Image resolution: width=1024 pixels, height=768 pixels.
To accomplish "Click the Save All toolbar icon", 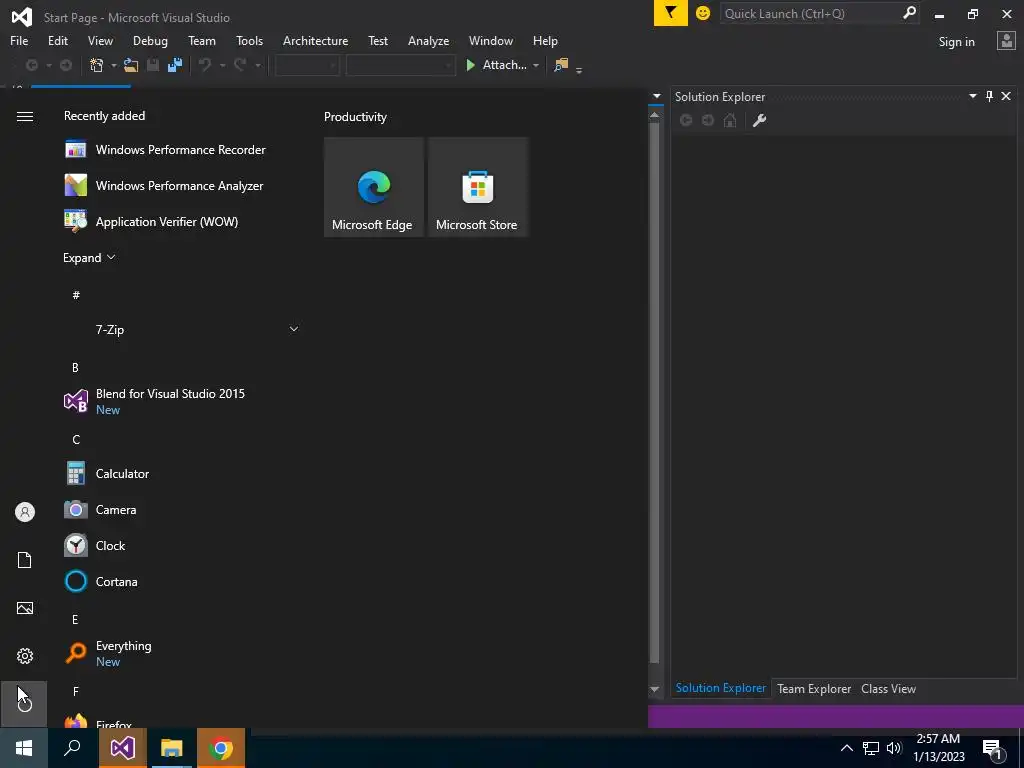I will (174, 65).
